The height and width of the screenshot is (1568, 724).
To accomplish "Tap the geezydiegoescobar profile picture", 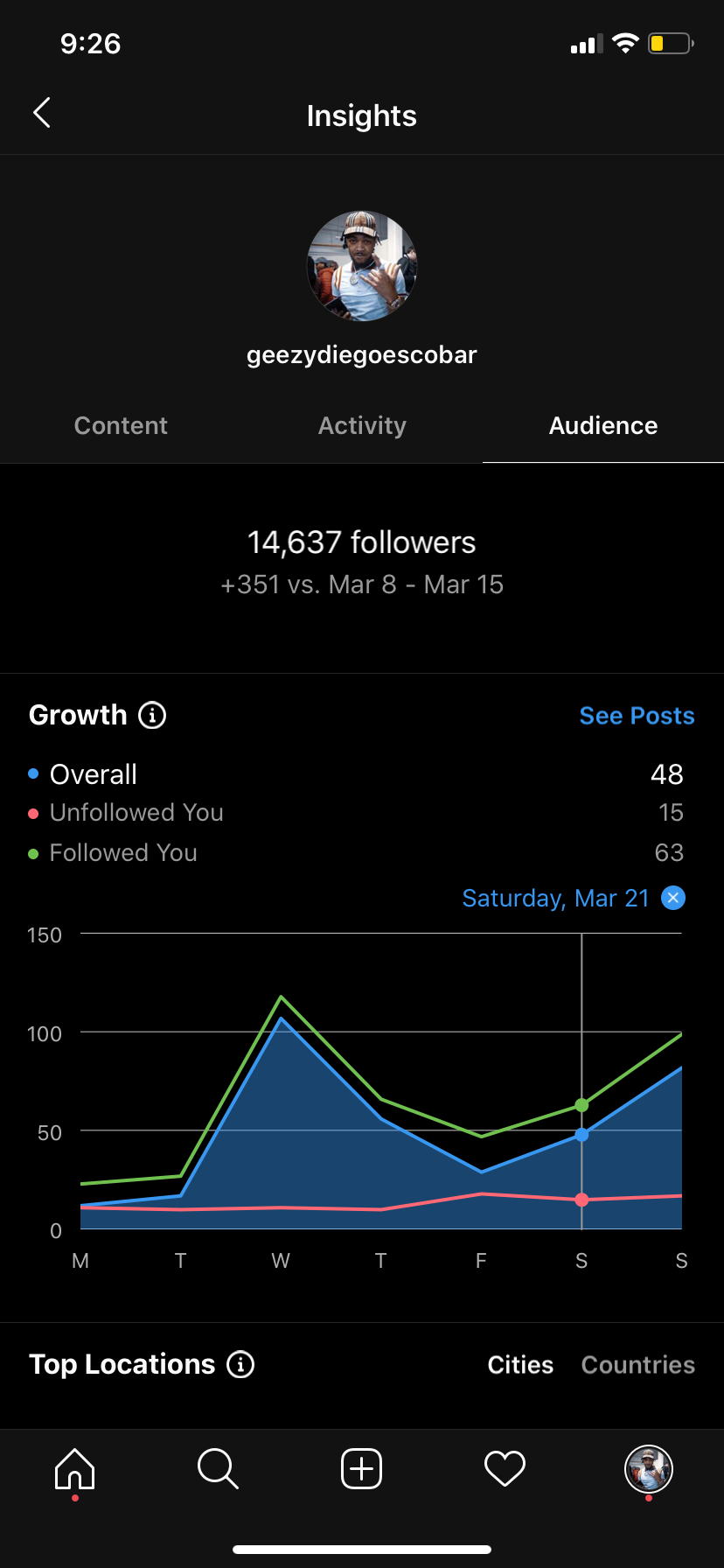I will (x=362, y=266).
